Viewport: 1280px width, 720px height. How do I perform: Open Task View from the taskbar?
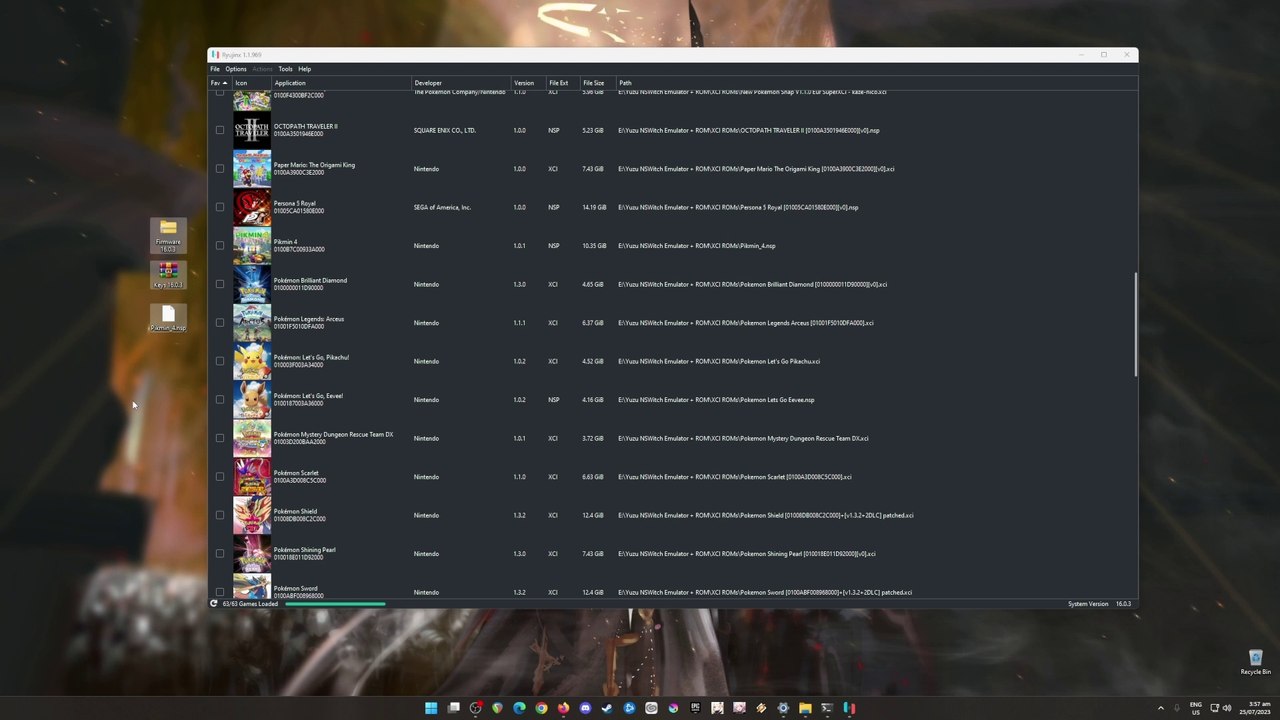tap(453, 708)
